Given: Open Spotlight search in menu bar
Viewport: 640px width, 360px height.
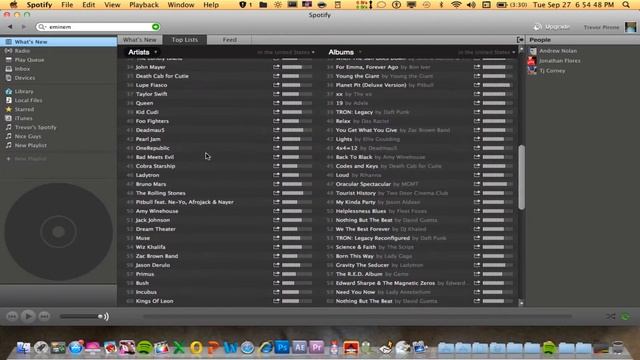Looking at the screenshot, I should 626,5.
